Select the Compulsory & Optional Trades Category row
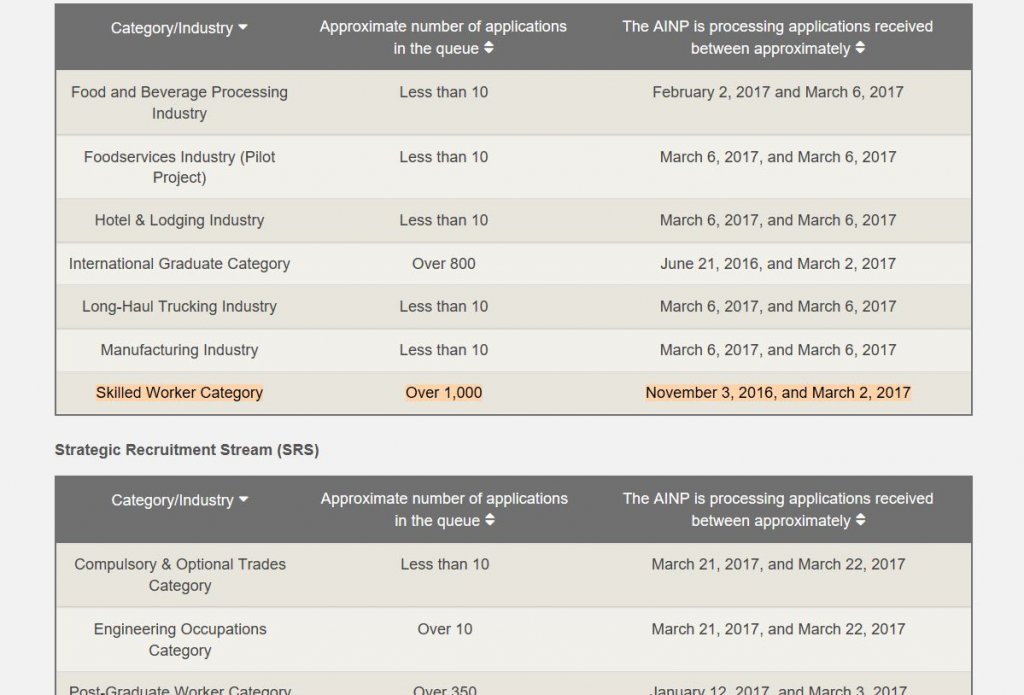 pyautogui.click(x=180, y=575)
